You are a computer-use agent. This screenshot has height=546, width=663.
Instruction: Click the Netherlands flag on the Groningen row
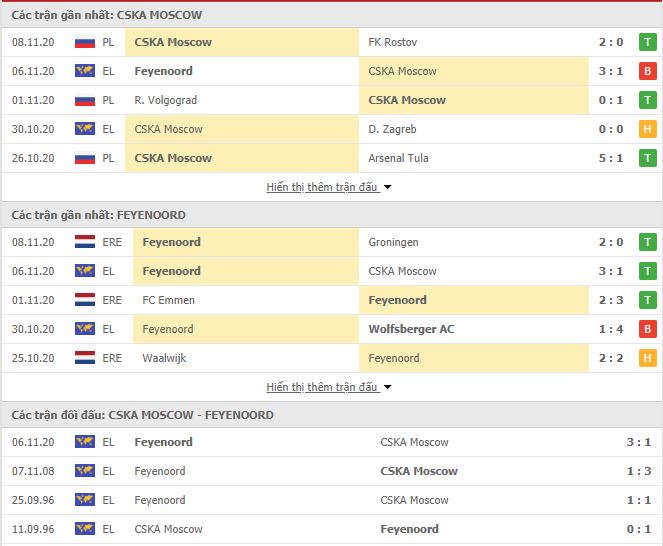(x=85, y=242)
